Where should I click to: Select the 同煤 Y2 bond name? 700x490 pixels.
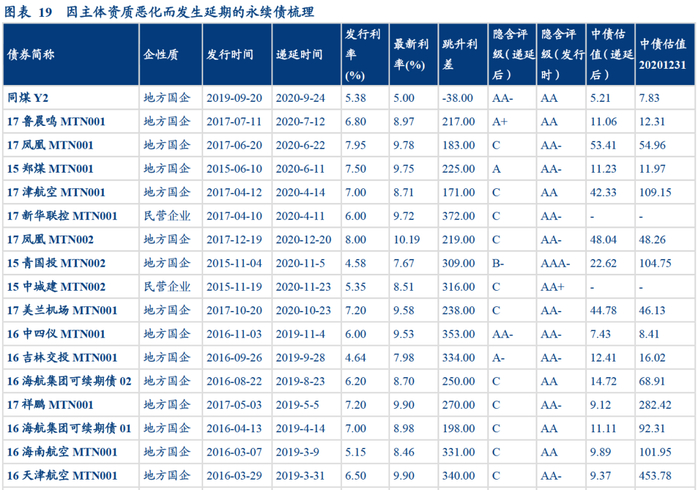pyautogui.click(x=28, y=98)
